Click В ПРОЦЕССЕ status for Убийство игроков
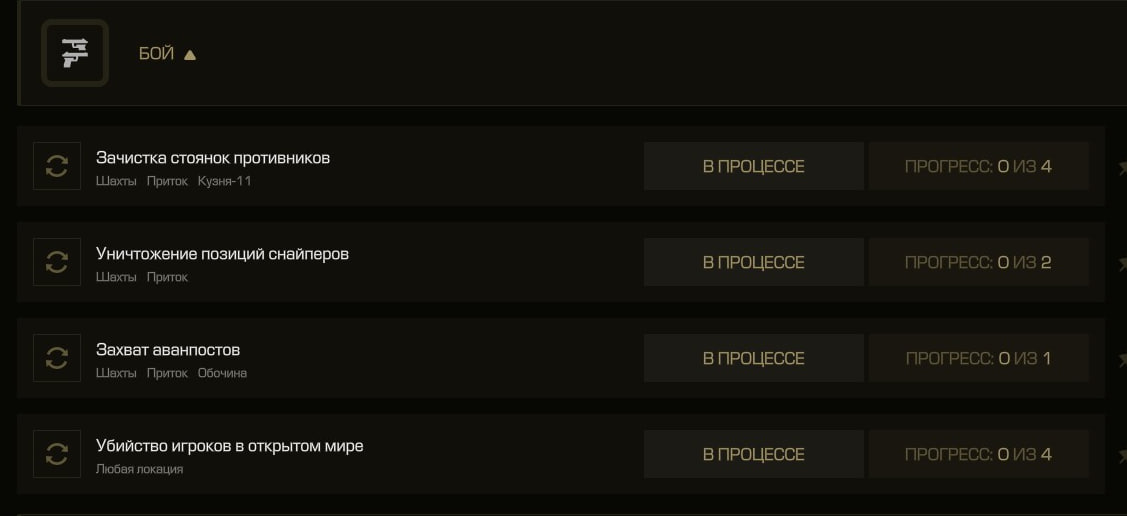 click(753, 454)
